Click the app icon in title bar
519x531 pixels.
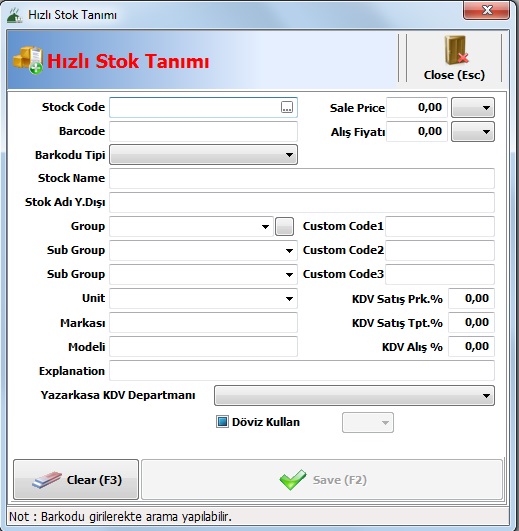point(15,15)
